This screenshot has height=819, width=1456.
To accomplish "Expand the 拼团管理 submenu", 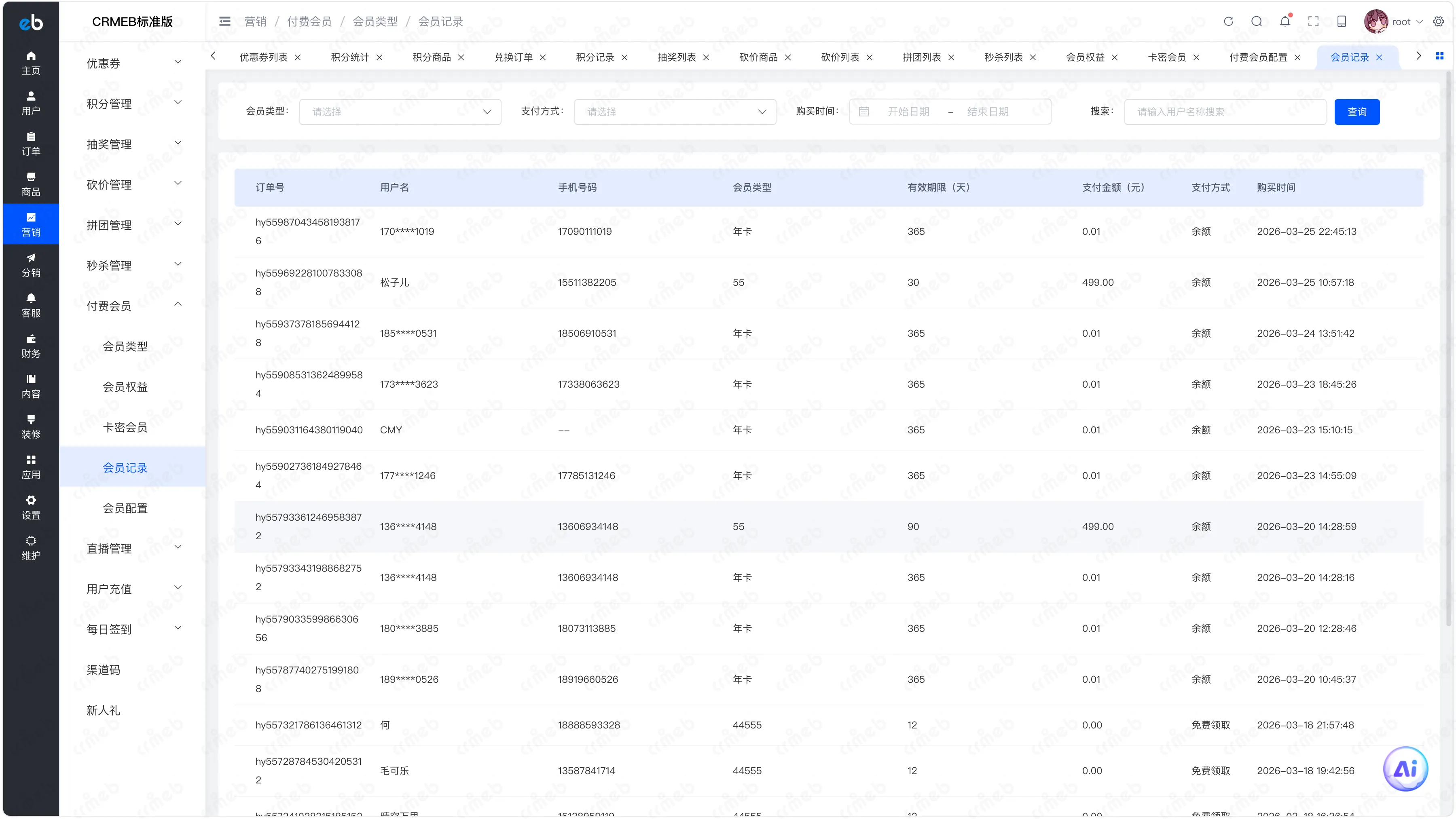I will click(133, 224).
